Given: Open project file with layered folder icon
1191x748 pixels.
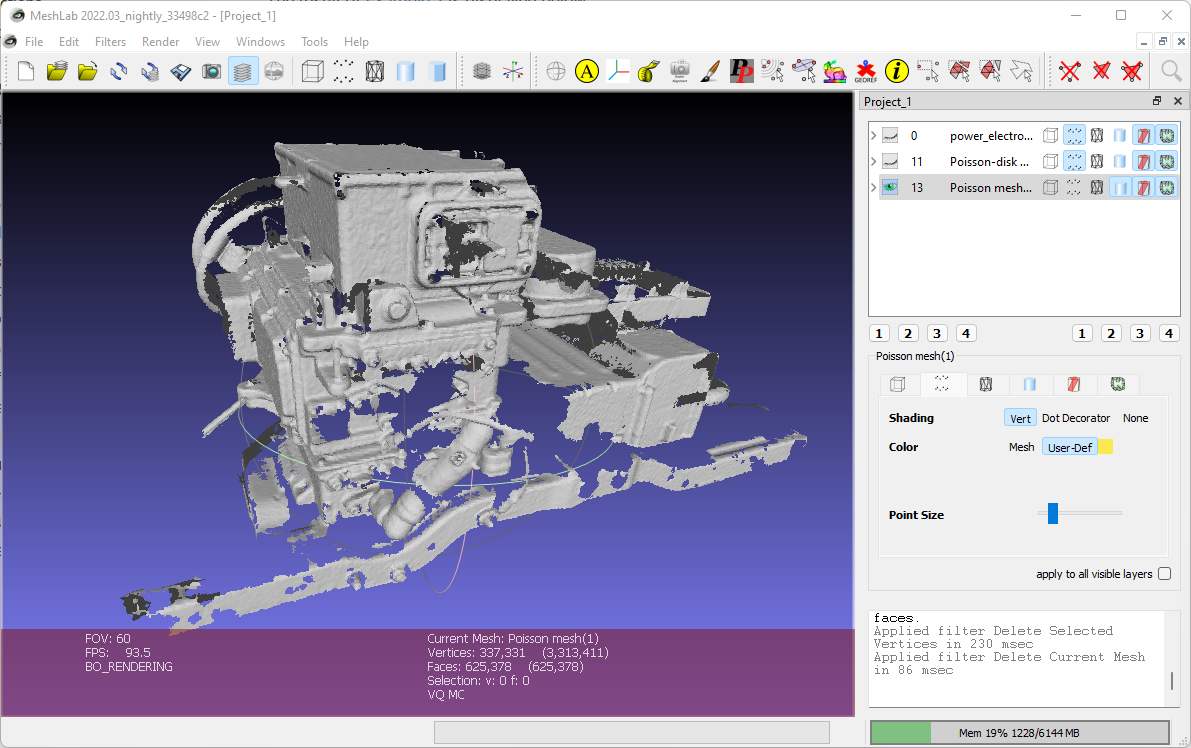Looking at the screenshot, I should pos(57,71).
